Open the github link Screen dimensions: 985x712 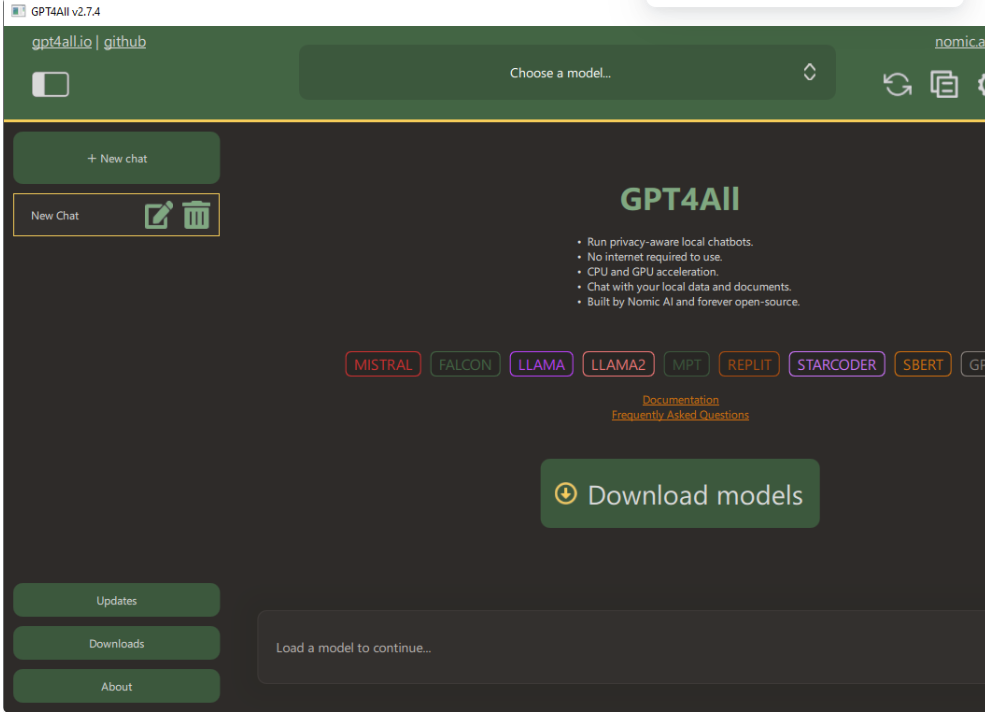coord(125,42)
